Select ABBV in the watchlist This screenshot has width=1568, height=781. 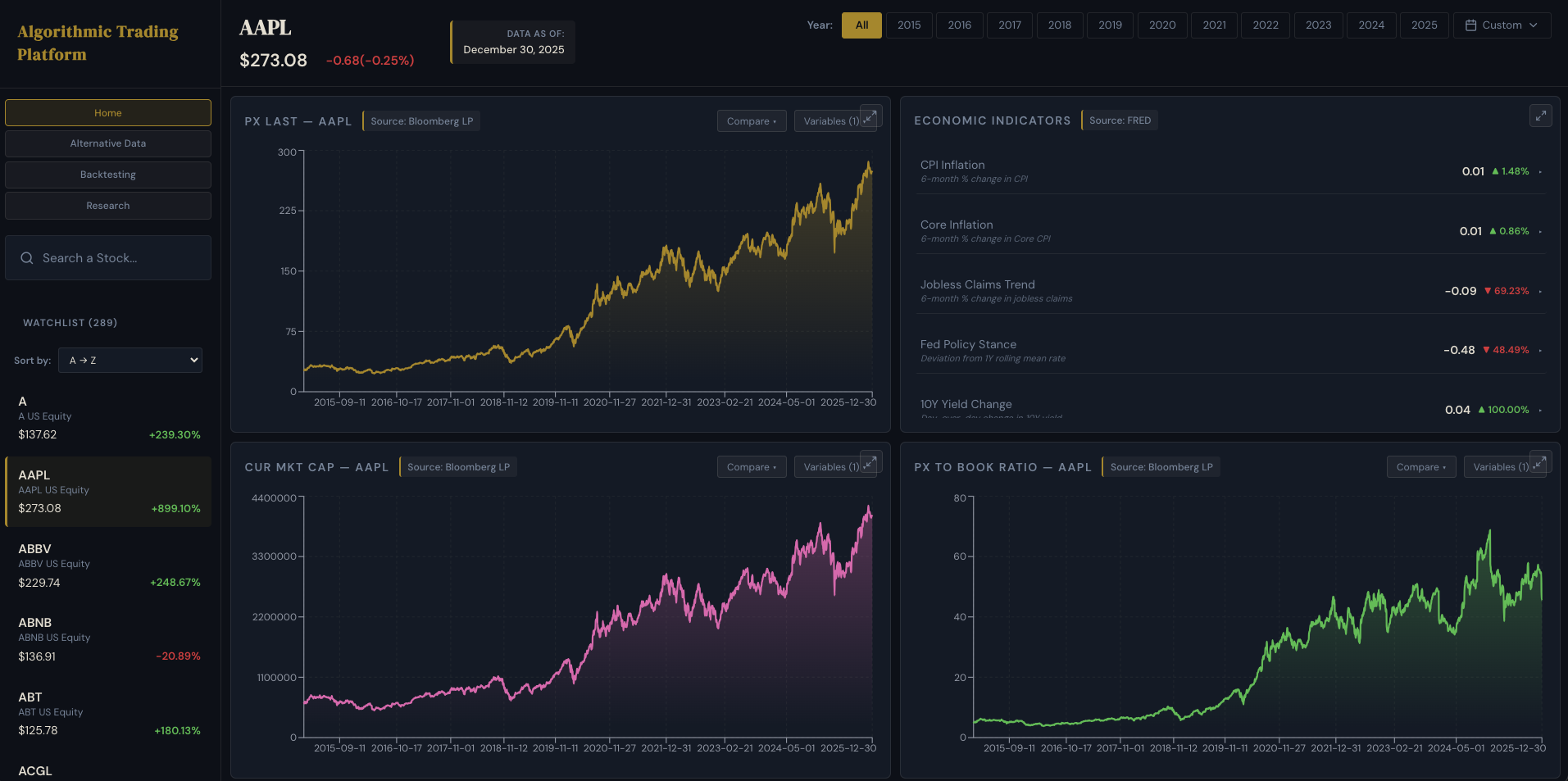click(x=107, y=564)
